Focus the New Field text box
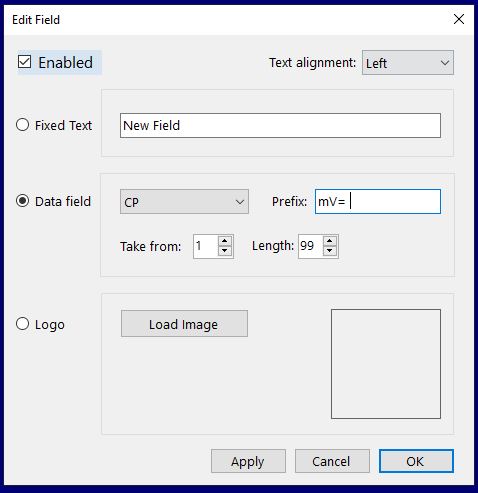 coord(280,125)
